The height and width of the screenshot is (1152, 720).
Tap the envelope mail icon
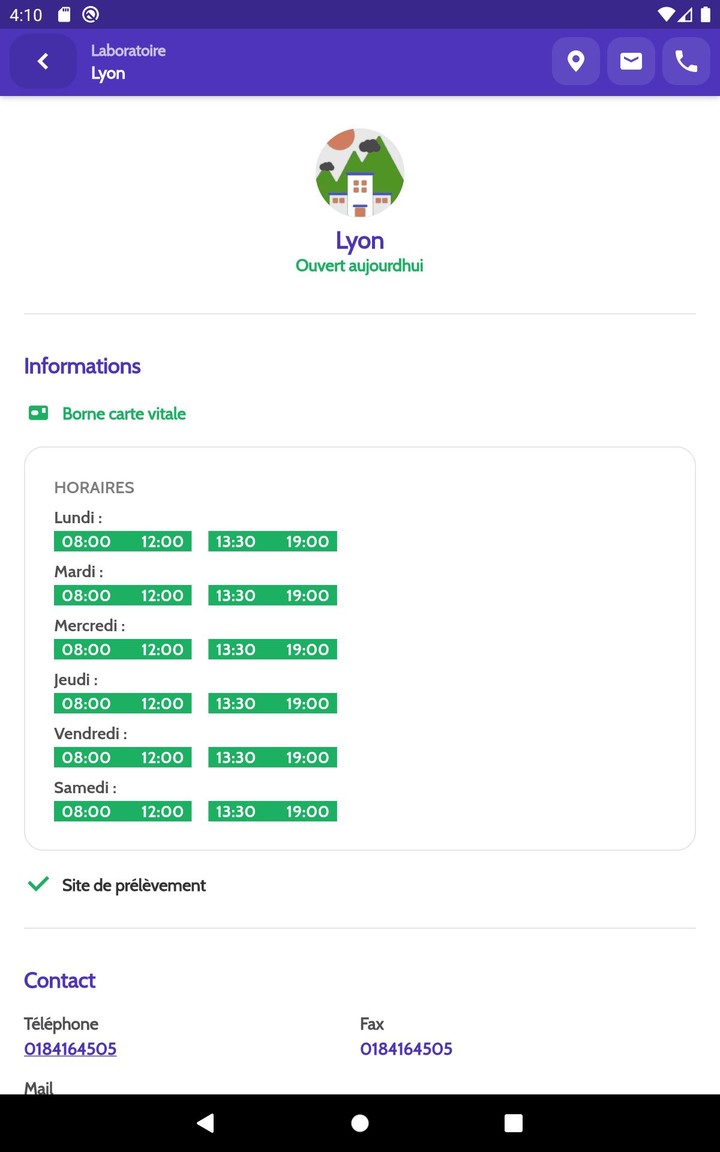coord(631,62)
